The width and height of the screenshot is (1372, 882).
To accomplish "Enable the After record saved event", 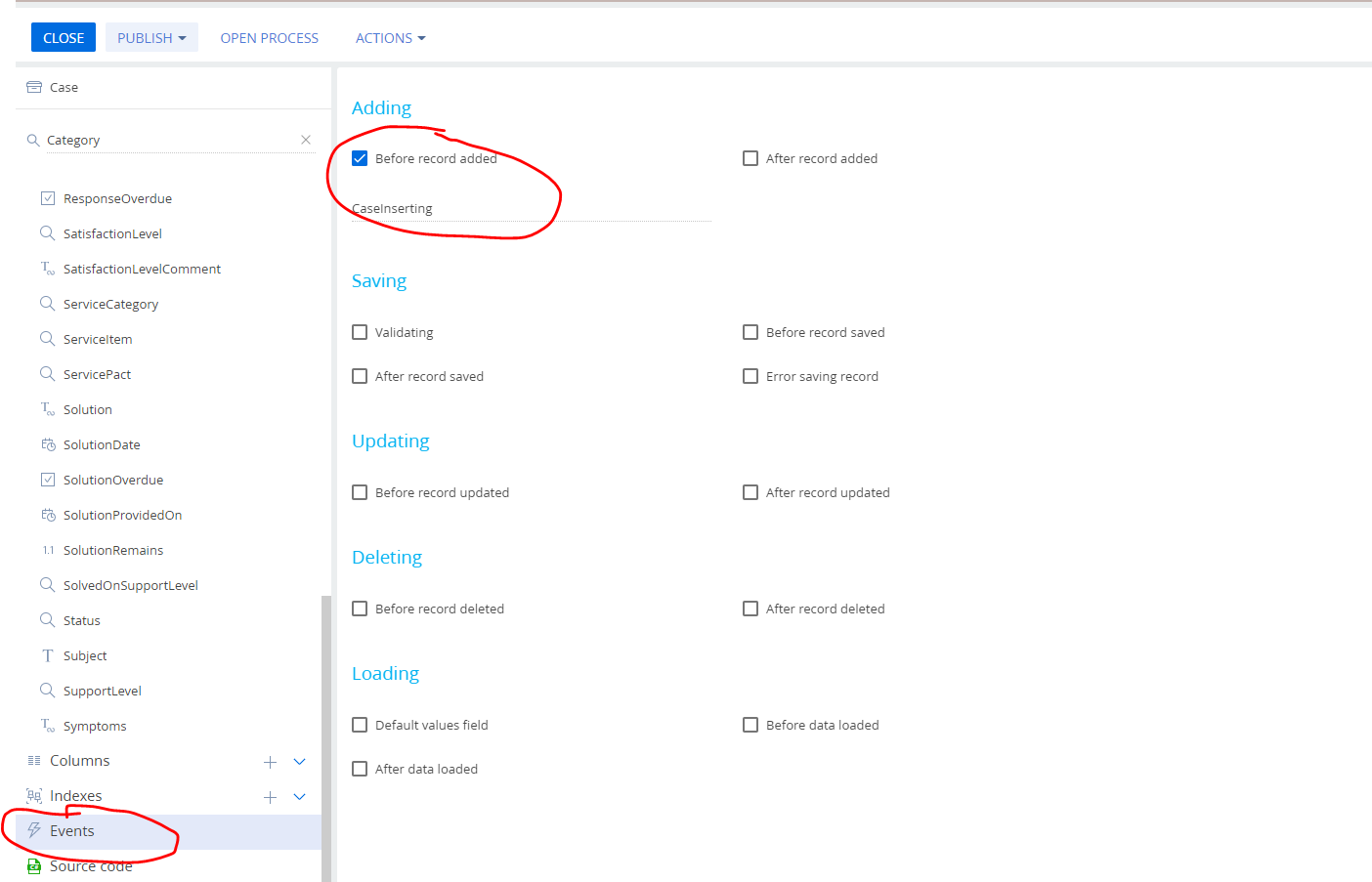I will coord(360,376).
